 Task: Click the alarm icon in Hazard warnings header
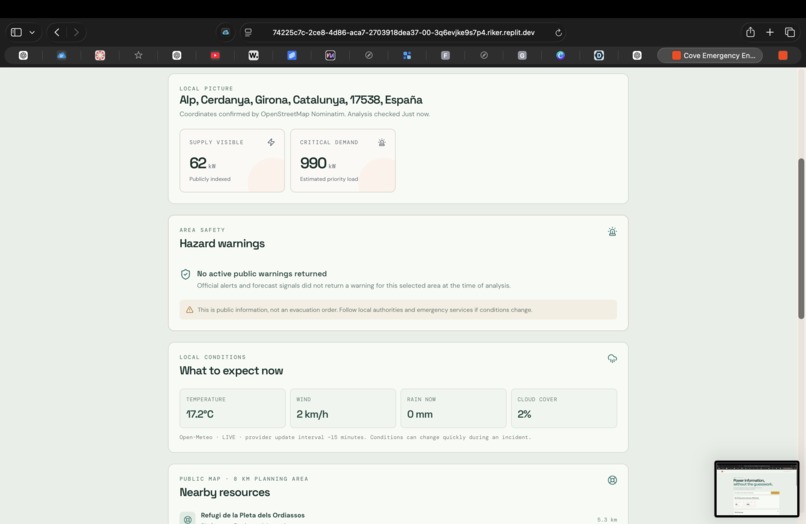coord(612,232)
